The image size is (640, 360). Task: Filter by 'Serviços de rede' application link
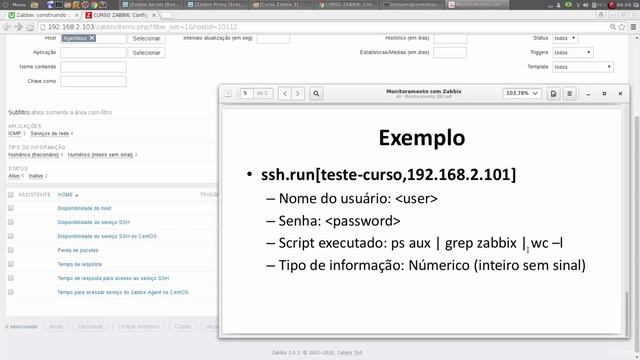(49, 133)
